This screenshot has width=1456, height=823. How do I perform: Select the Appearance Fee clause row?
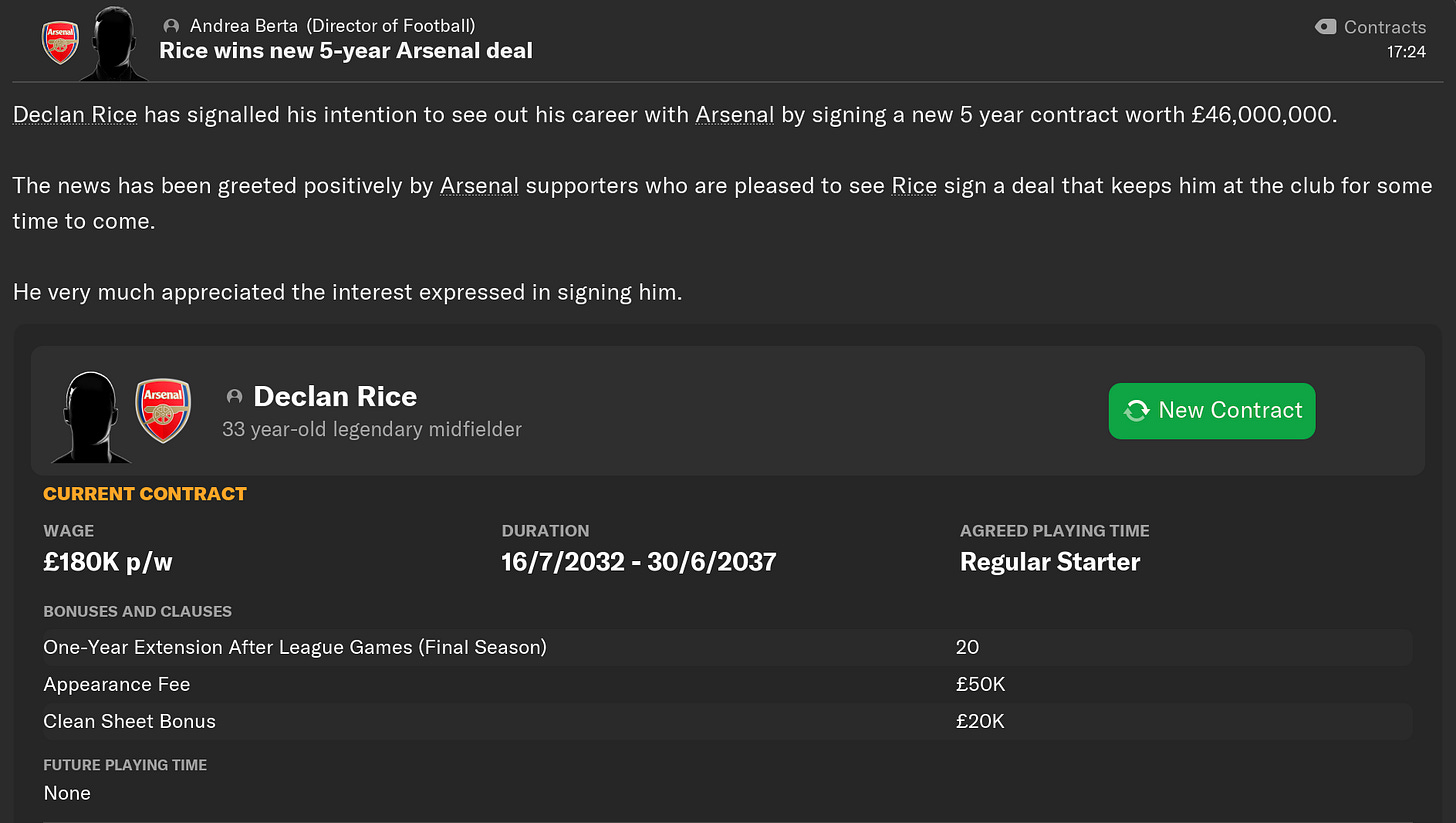point(727,684)
